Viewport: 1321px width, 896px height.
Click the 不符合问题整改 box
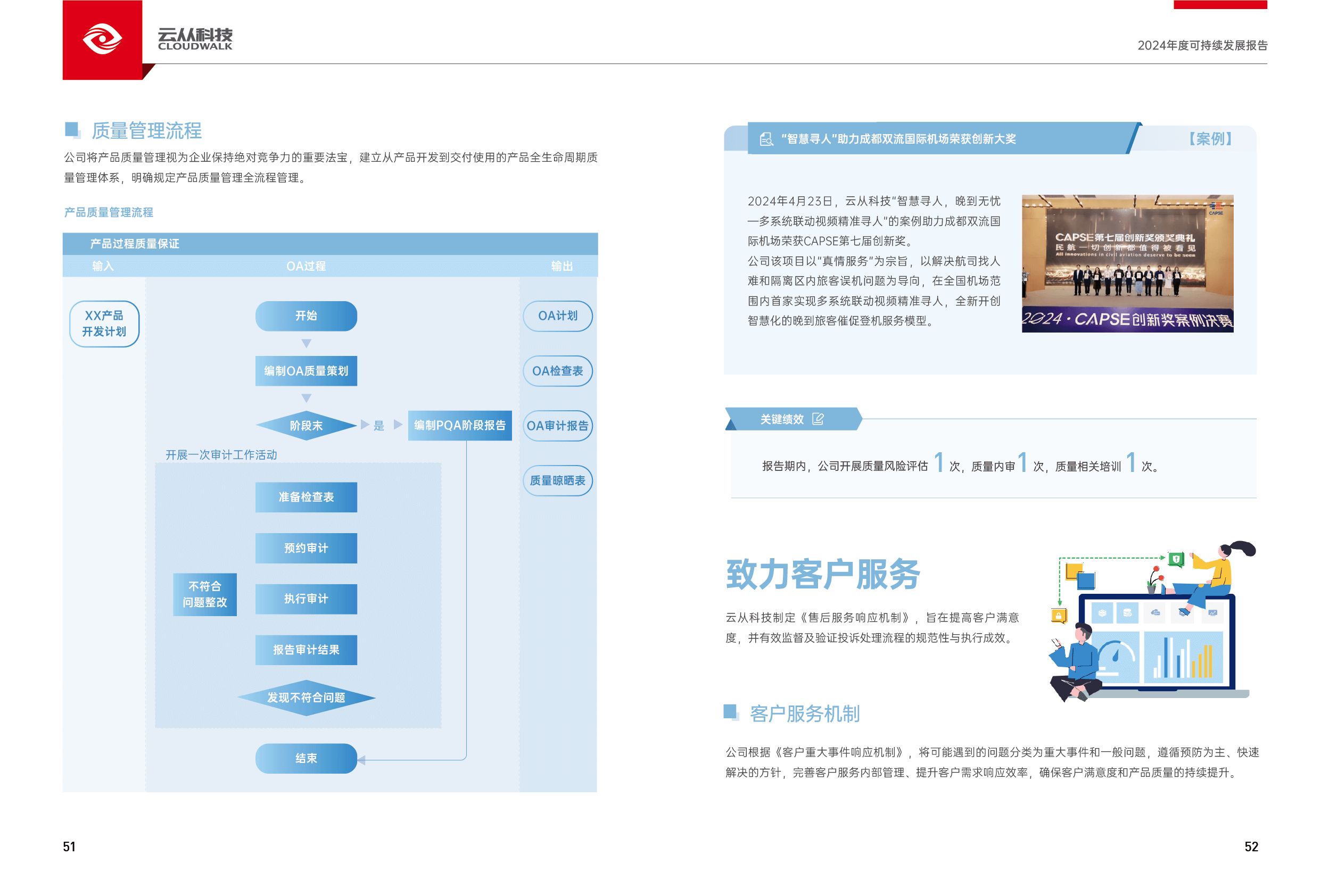(204, 594)
